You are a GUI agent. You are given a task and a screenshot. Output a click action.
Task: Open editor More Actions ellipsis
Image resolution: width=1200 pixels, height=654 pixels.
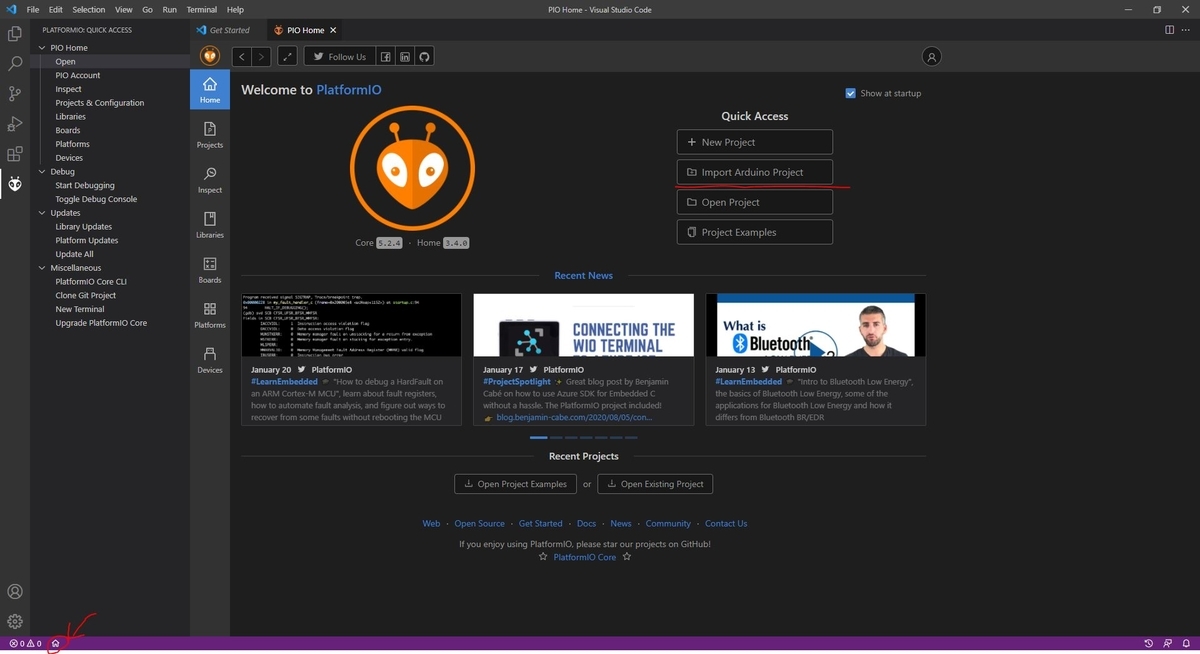1186,30
